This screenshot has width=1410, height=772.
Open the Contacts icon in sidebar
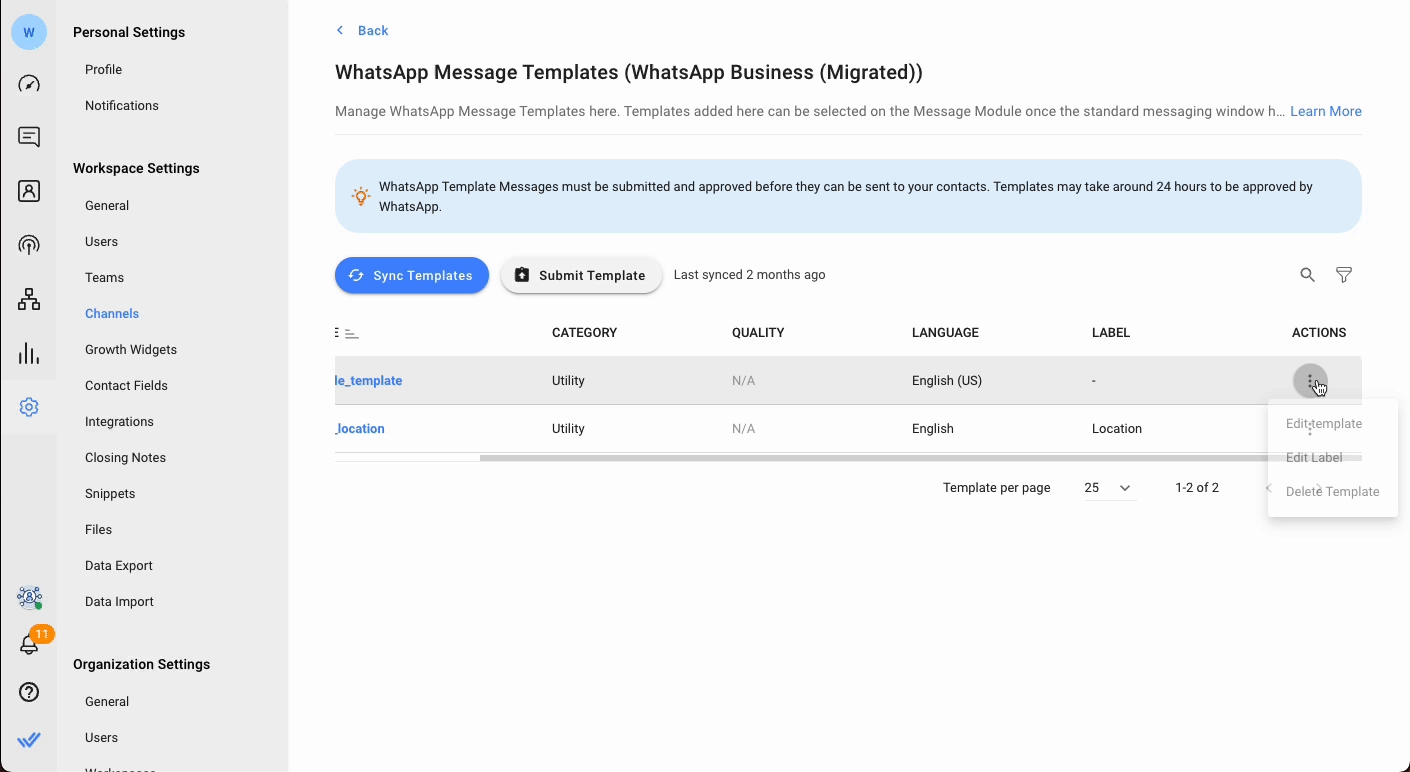tap(29, 191)
